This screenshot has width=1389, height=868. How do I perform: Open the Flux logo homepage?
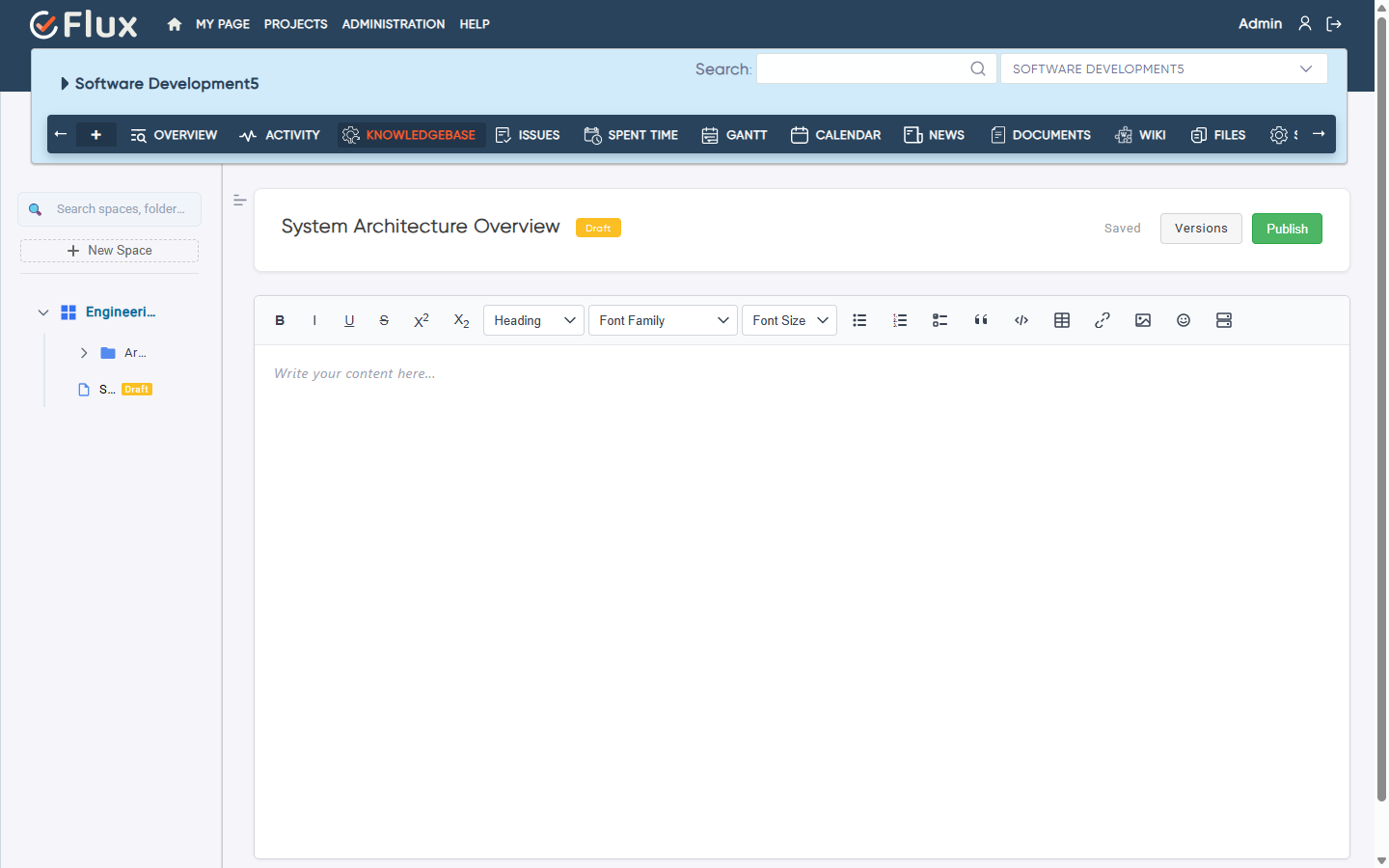click(83, 24)
